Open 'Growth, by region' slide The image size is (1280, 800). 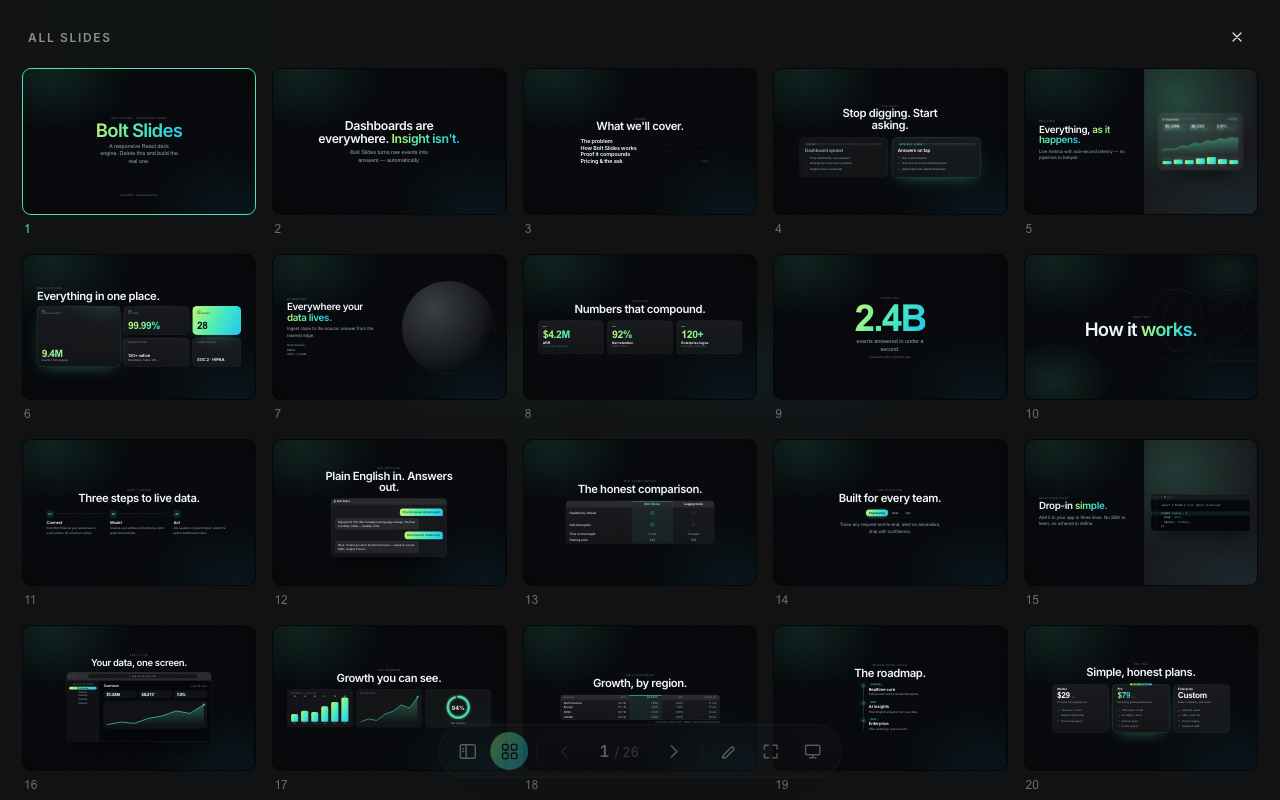pyautogui.click(x=640, y=698)
